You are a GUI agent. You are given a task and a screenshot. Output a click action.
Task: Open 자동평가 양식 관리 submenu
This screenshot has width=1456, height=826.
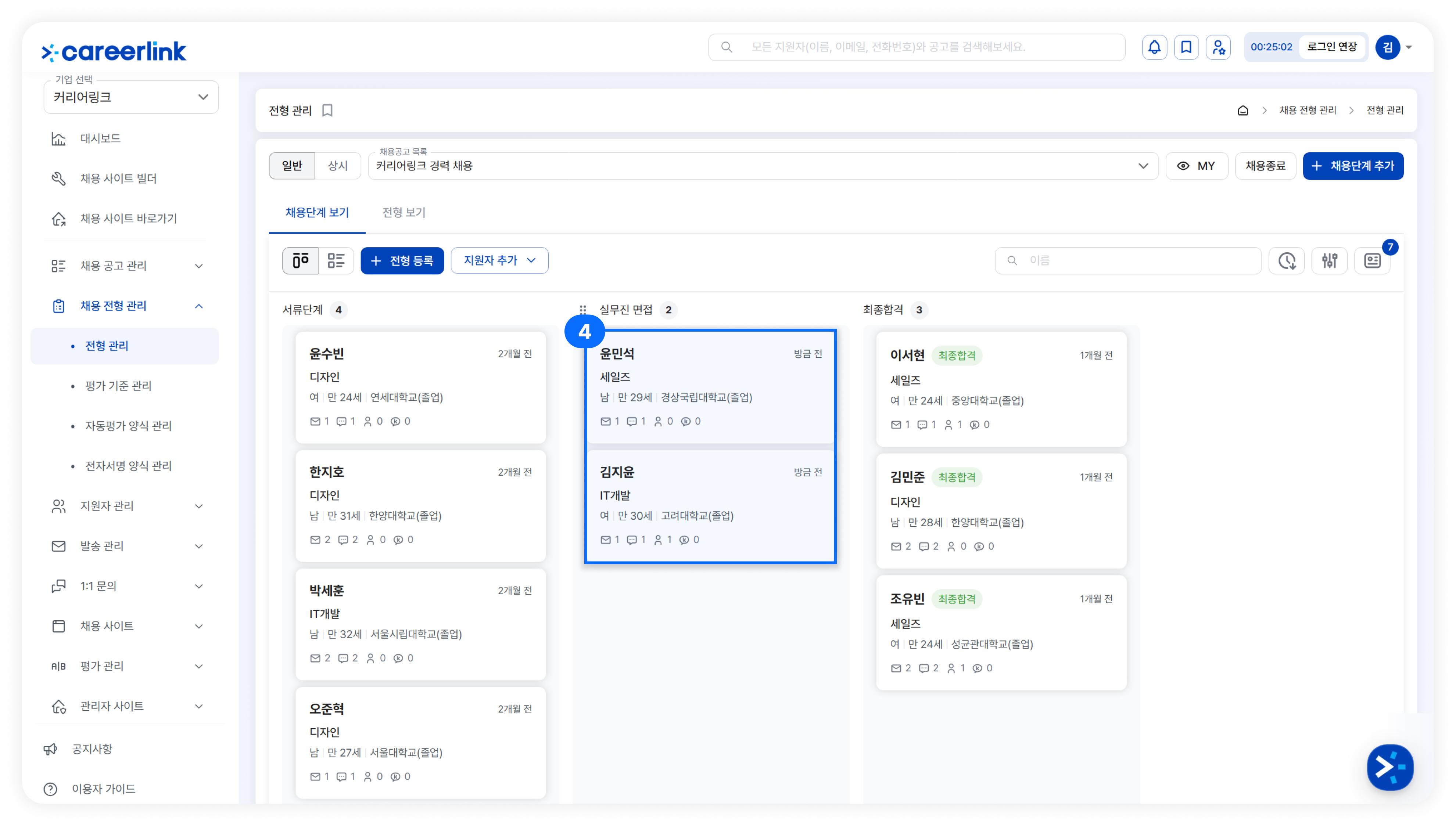(x=128, y=426)
